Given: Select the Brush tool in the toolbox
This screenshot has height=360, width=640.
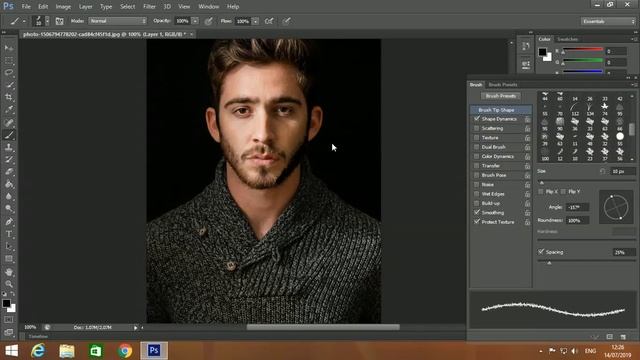Looking at the screenshot, I should click(9, 135).
